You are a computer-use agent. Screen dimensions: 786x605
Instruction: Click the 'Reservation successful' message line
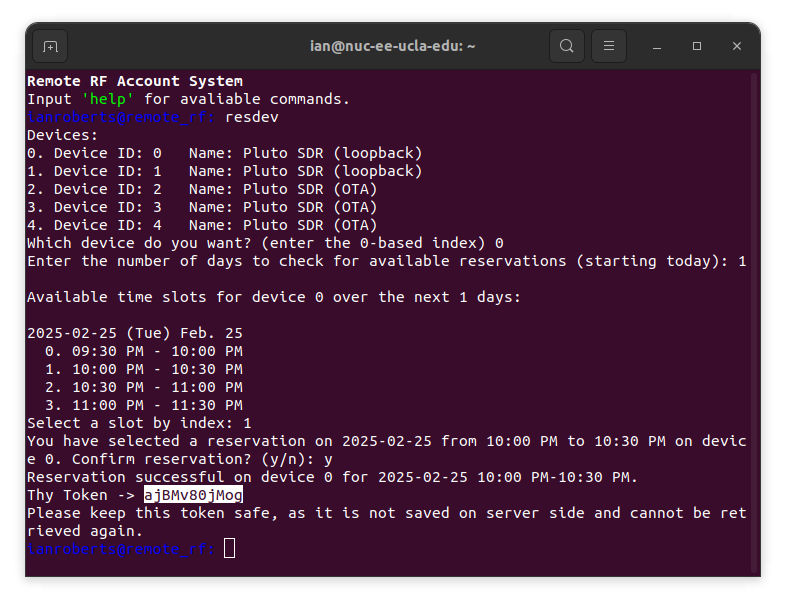tap(332, 477)
